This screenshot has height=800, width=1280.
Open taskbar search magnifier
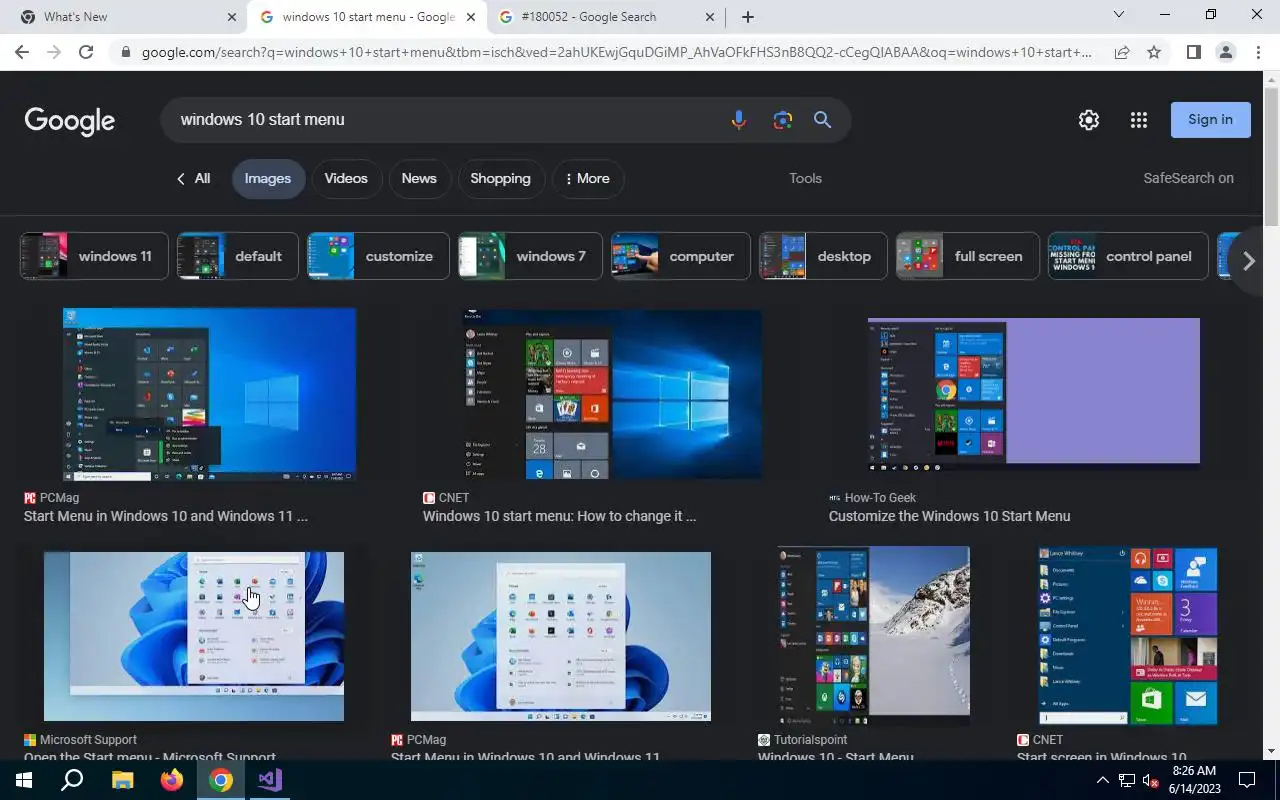pos(72,780)
